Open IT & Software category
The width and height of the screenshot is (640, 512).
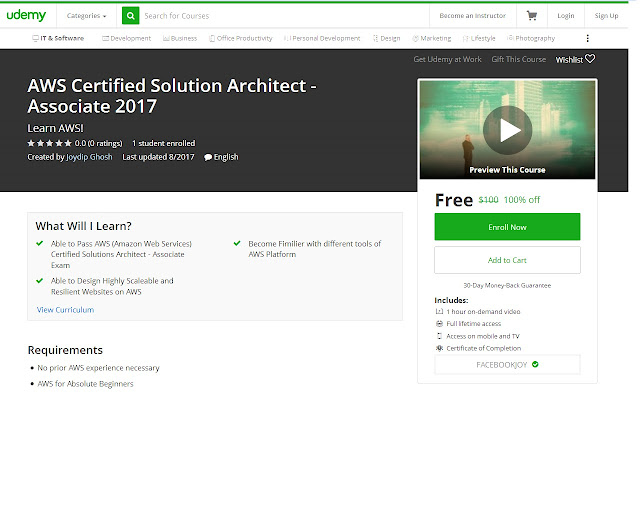58,38
